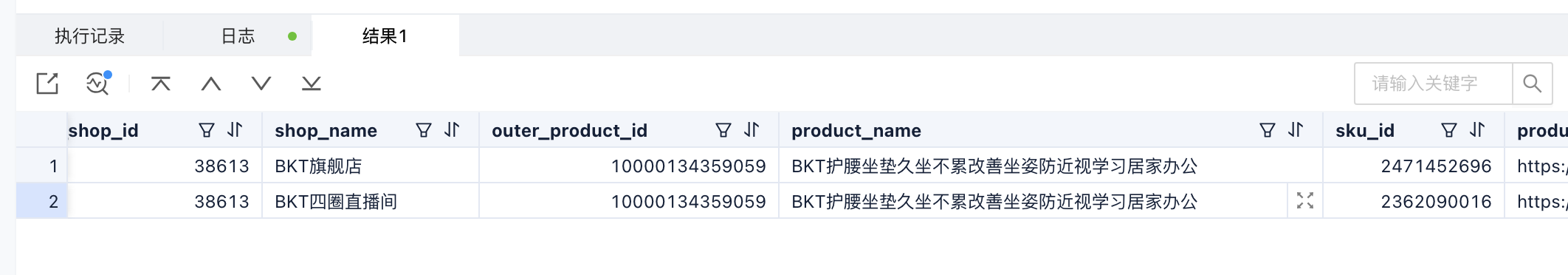Open filter for product_name column

point(1268,131)
